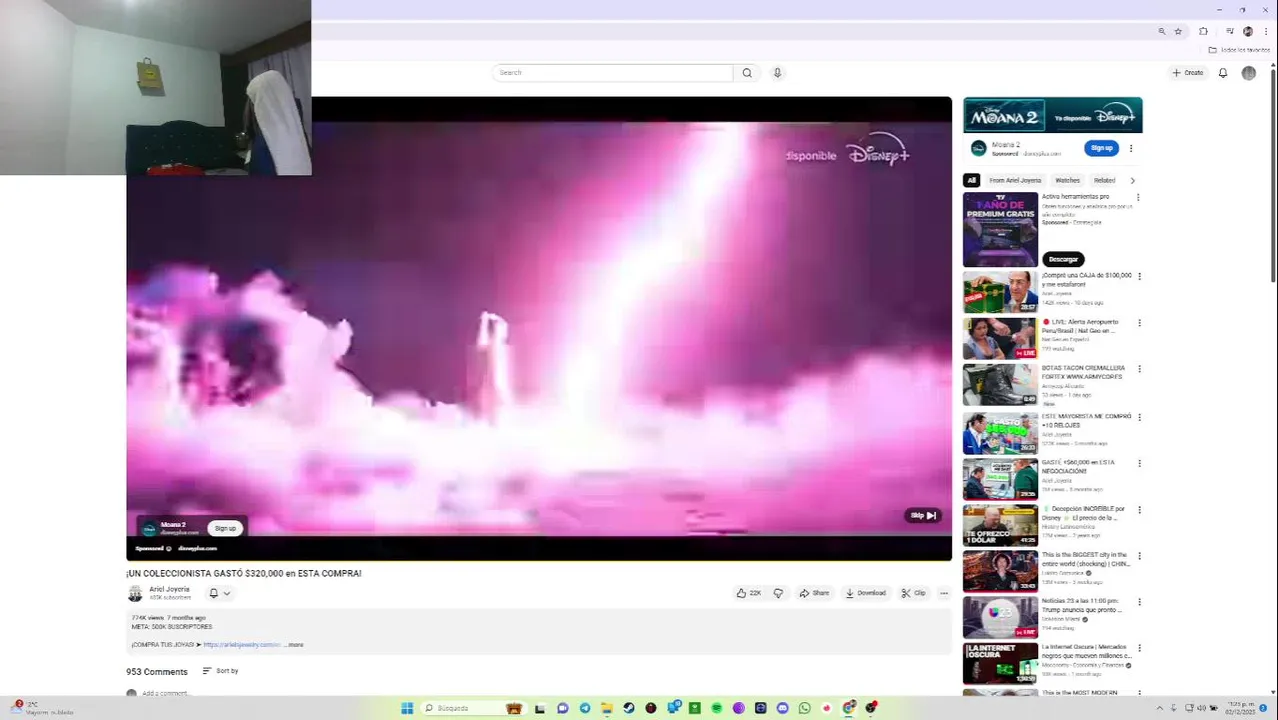Focus the YouTube search field

(x=612, y=73)
